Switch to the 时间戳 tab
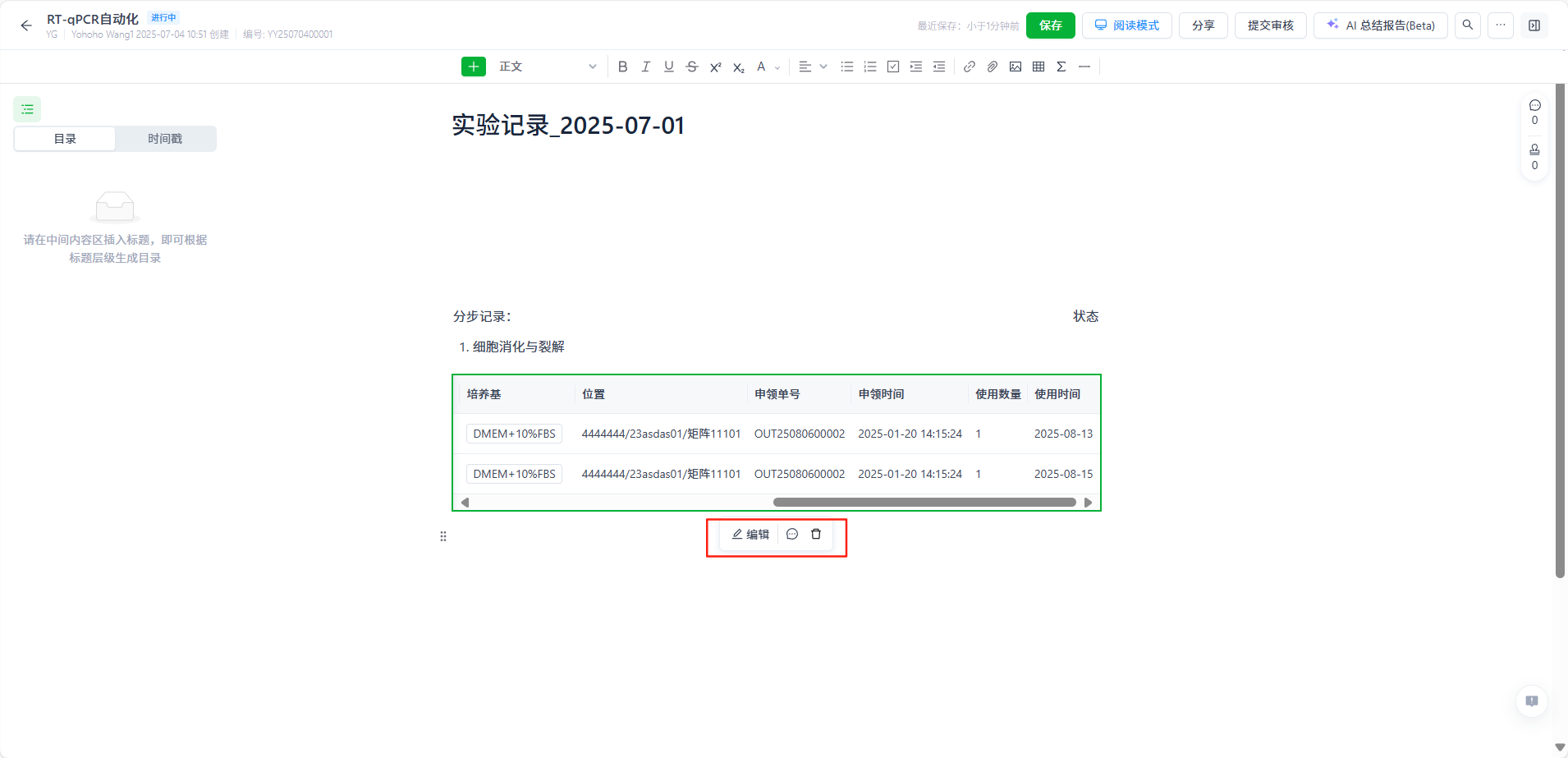This screenshot has width=1568, height=758. (165, 139)
